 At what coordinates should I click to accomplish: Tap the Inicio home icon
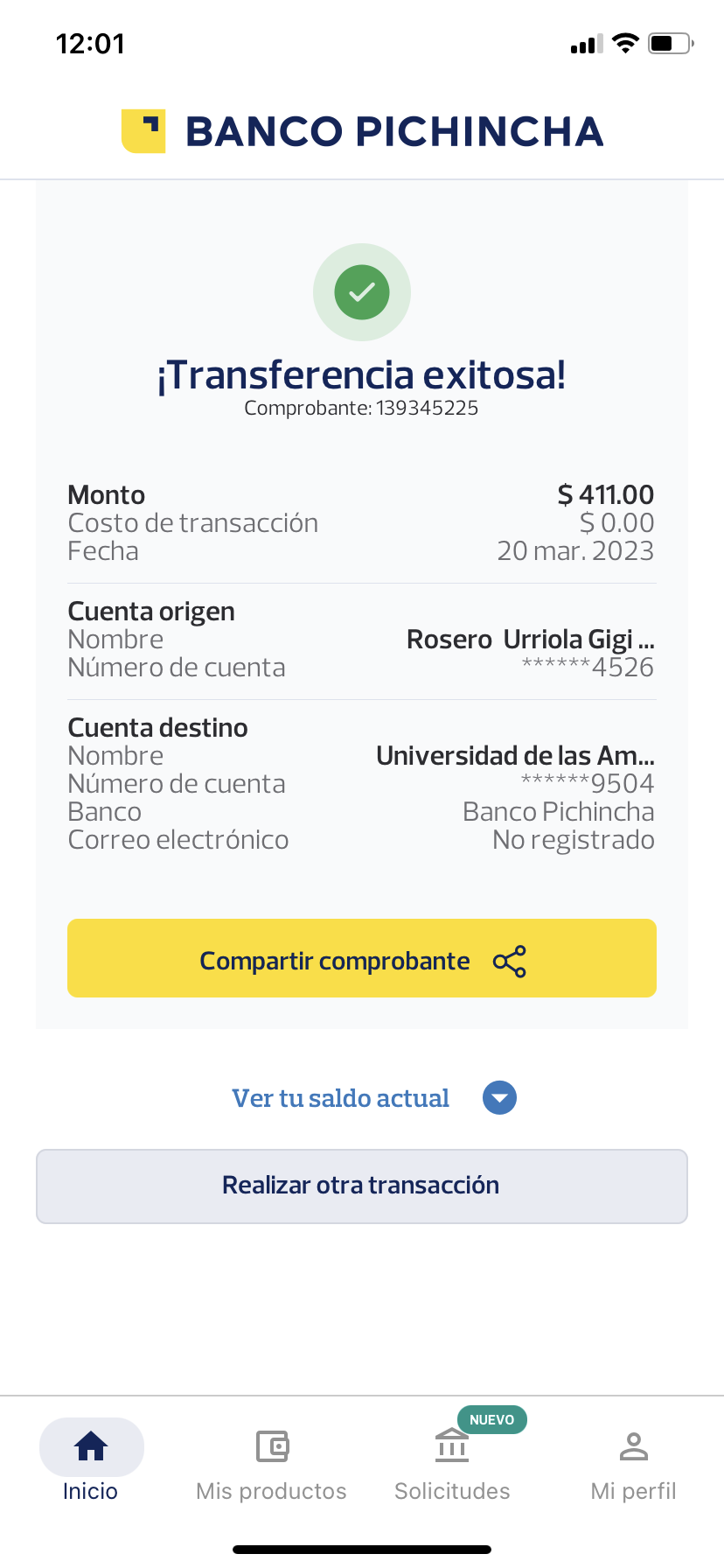[x=91, y=1446]
